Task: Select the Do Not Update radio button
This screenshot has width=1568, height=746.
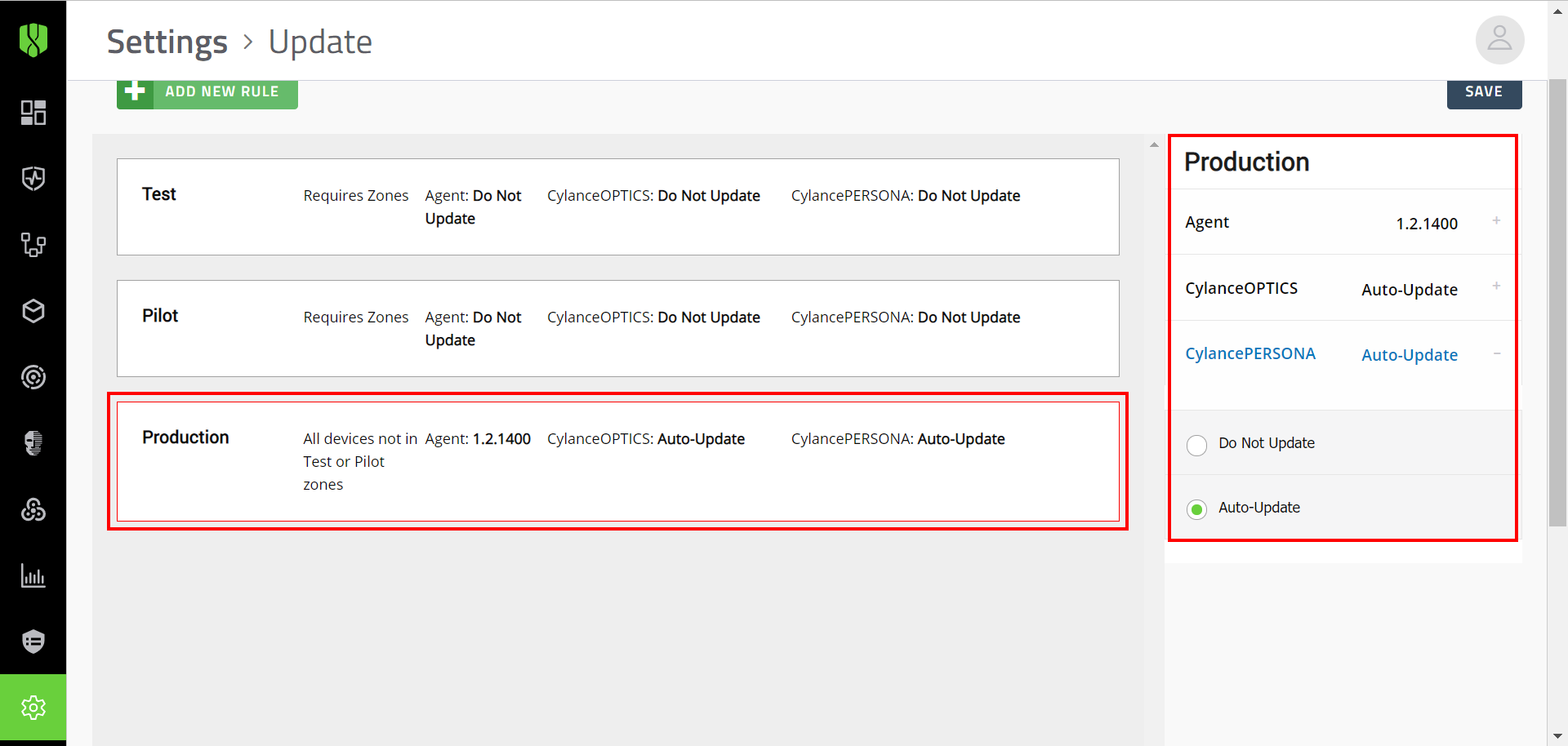Action: pos(1196,445)
